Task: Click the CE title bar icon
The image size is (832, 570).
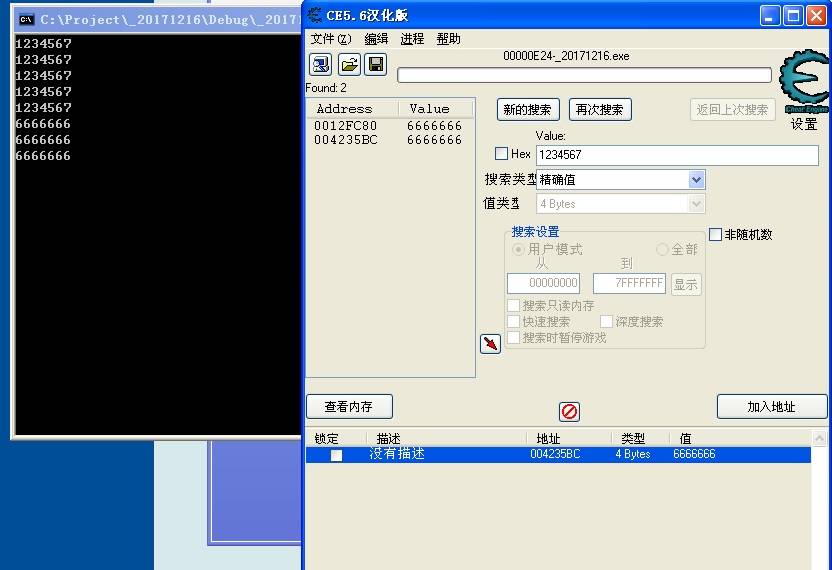Action: (315, 15)
